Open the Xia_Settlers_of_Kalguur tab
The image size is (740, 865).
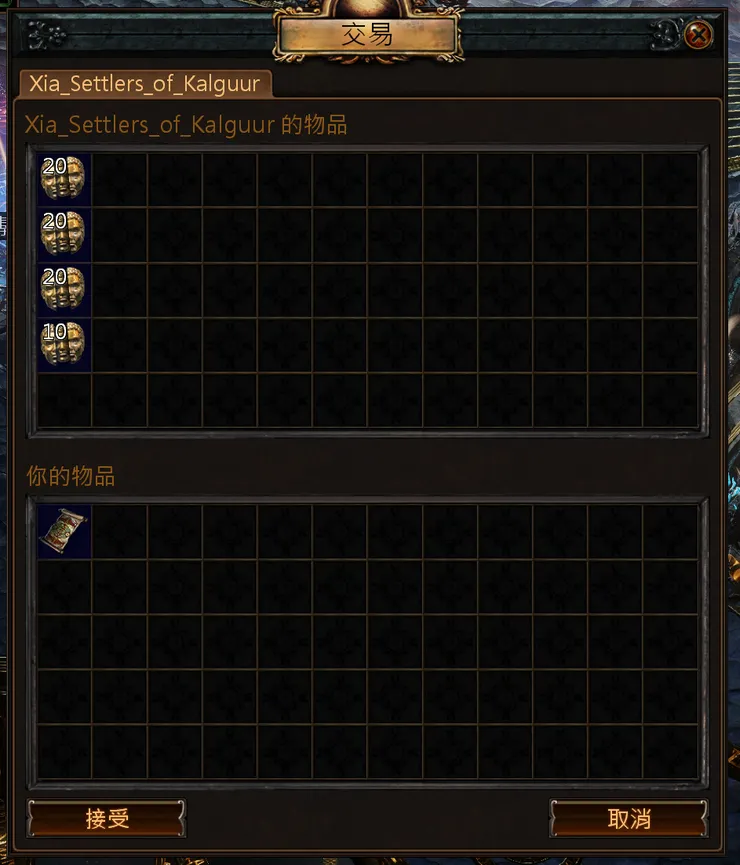pyautogui.click(x=145, y=84)
